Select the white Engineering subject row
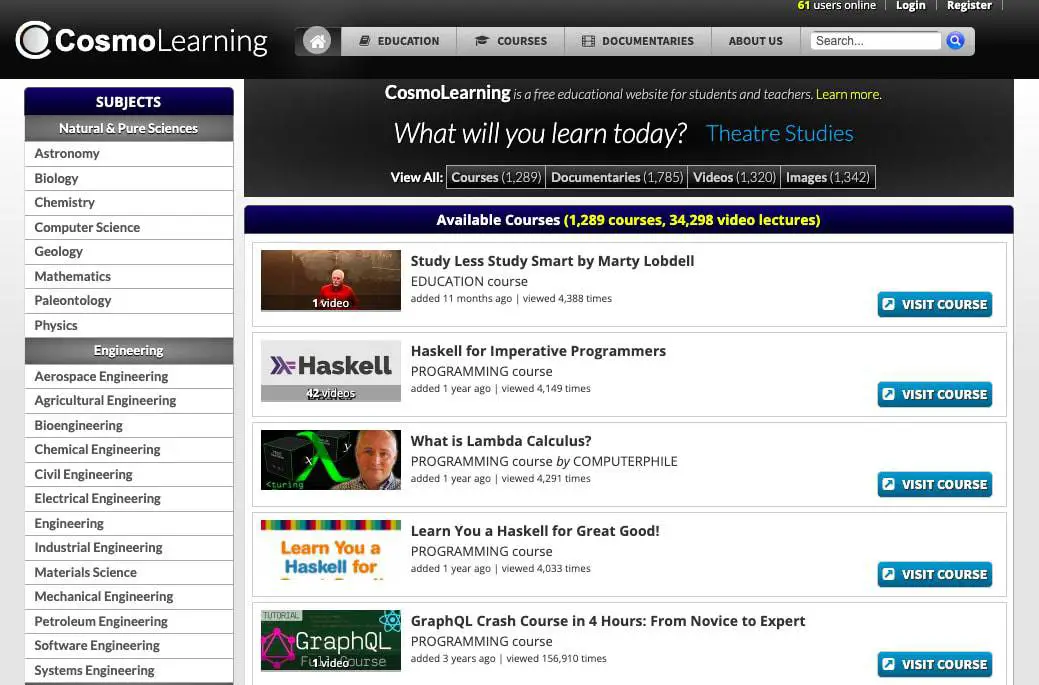 [129, 523]
